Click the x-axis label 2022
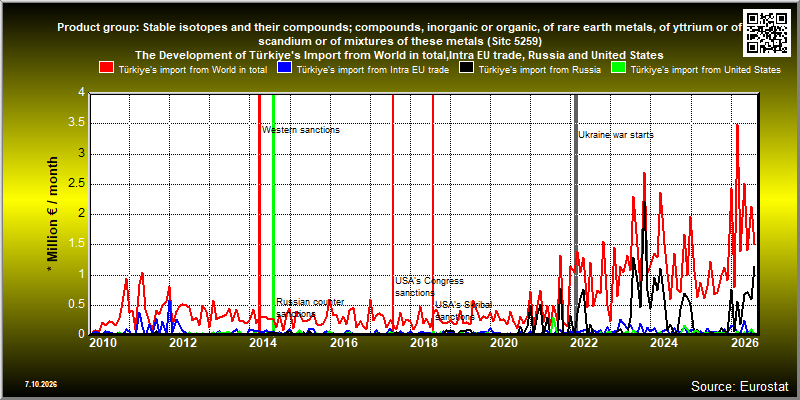800x400 pixels. coord(584,342)
